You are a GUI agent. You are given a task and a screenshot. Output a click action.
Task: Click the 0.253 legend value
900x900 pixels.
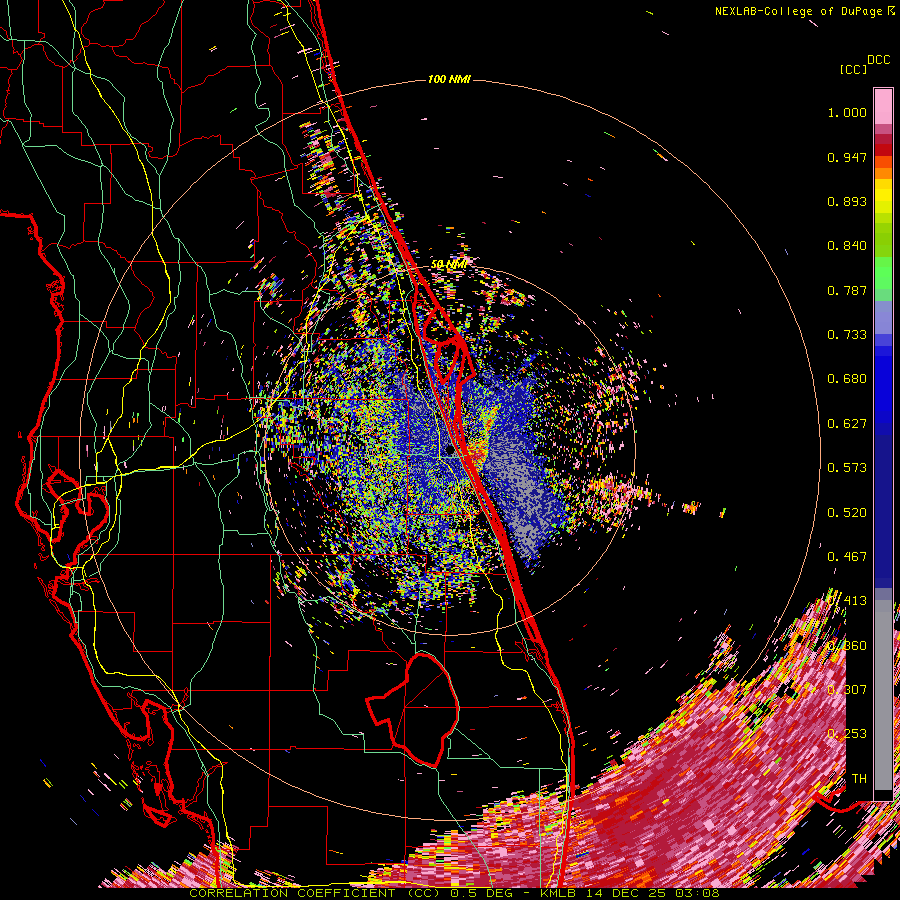pyautogui.click(x=847, y=734)
